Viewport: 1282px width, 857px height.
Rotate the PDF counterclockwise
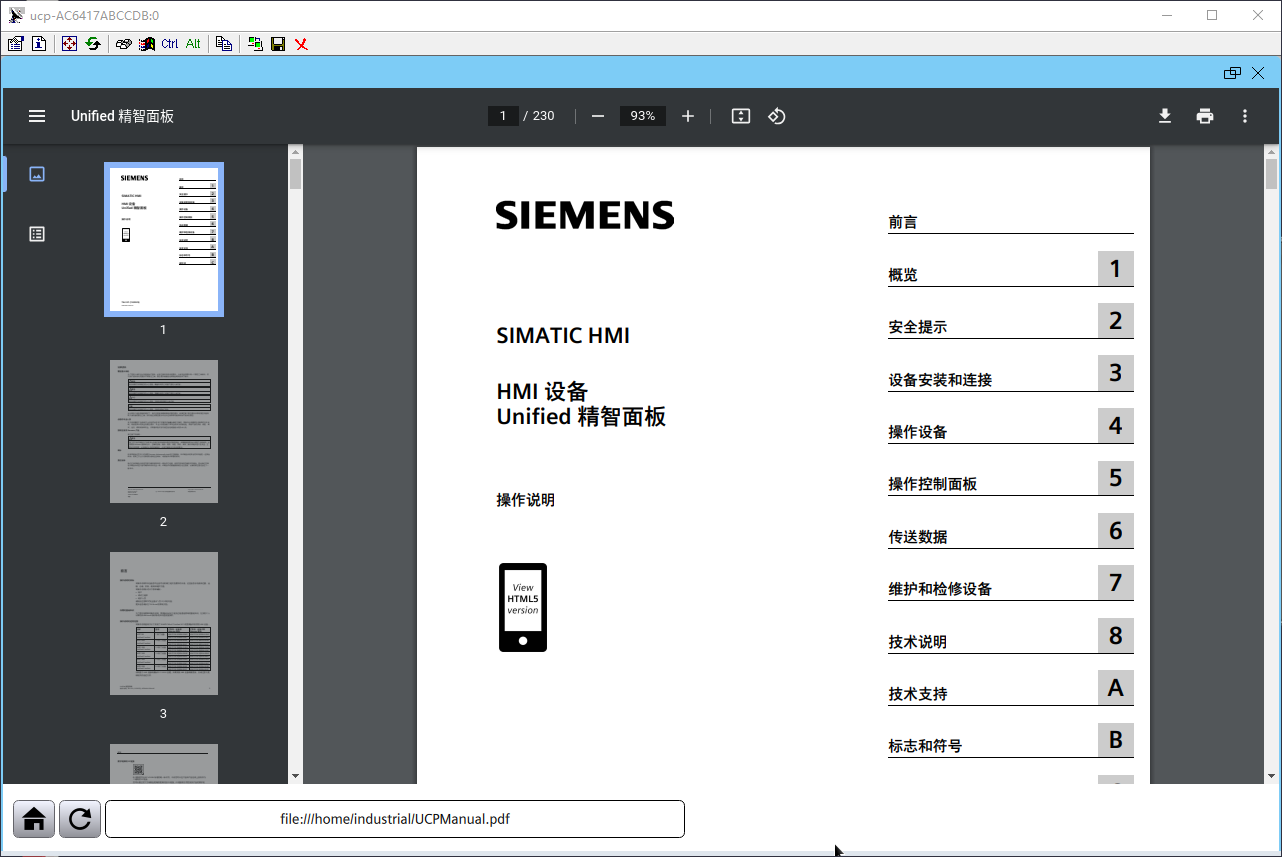point(777,116)
